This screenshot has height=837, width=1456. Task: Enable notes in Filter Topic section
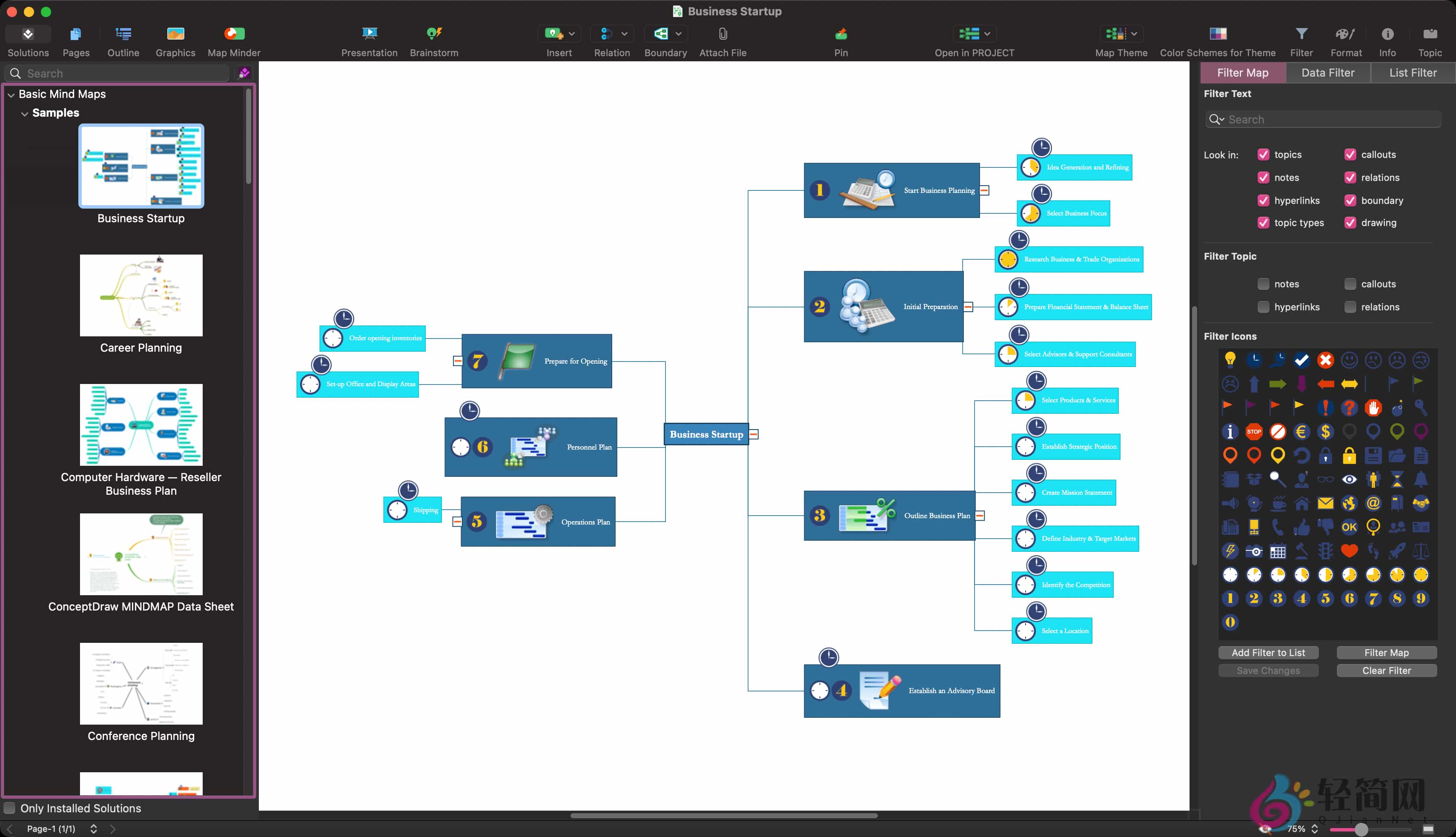[1263, 284]
